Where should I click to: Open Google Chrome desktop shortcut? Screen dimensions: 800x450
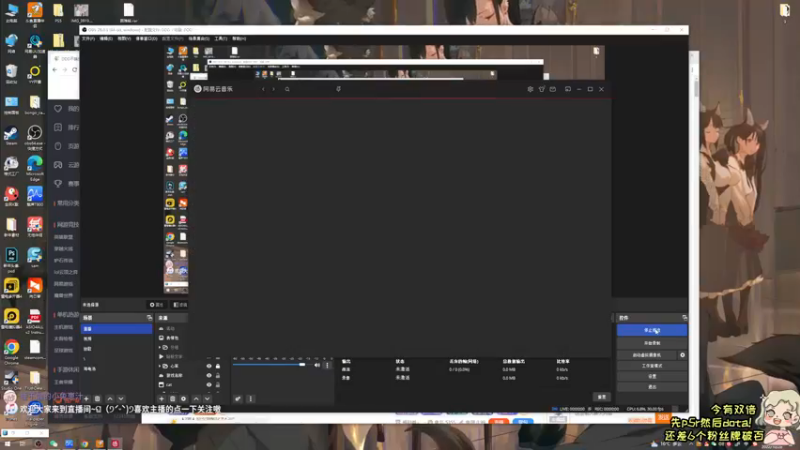click(11, 352)
